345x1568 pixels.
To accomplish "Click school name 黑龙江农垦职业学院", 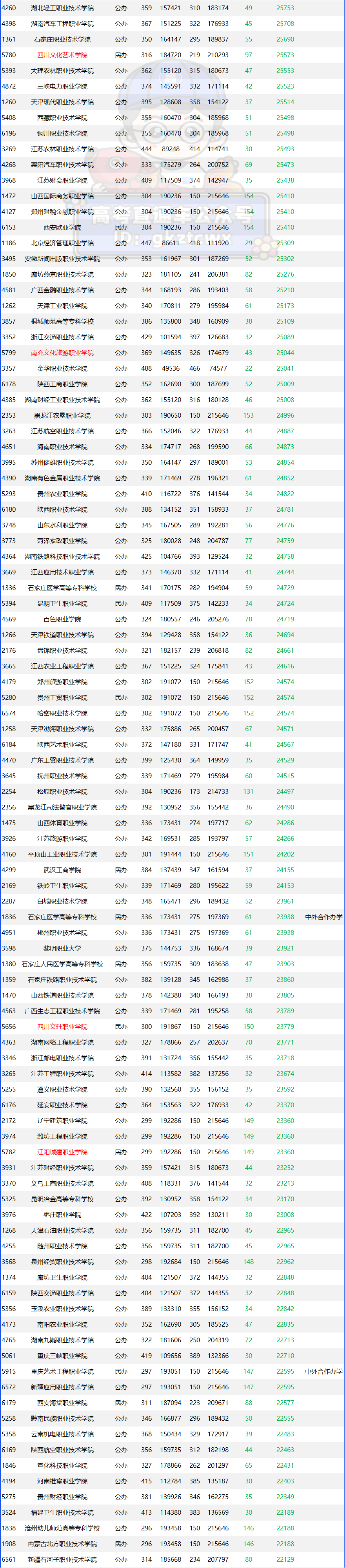I will point(62,416).
